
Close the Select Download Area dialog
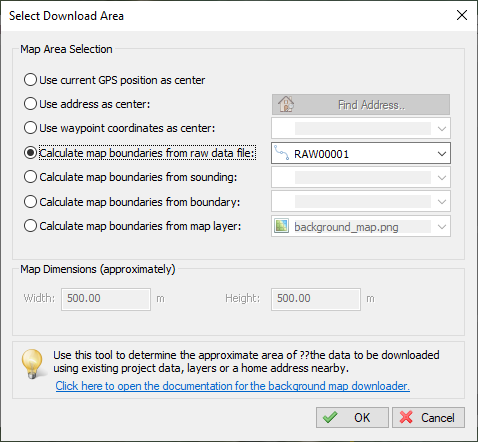click(462, 15)
